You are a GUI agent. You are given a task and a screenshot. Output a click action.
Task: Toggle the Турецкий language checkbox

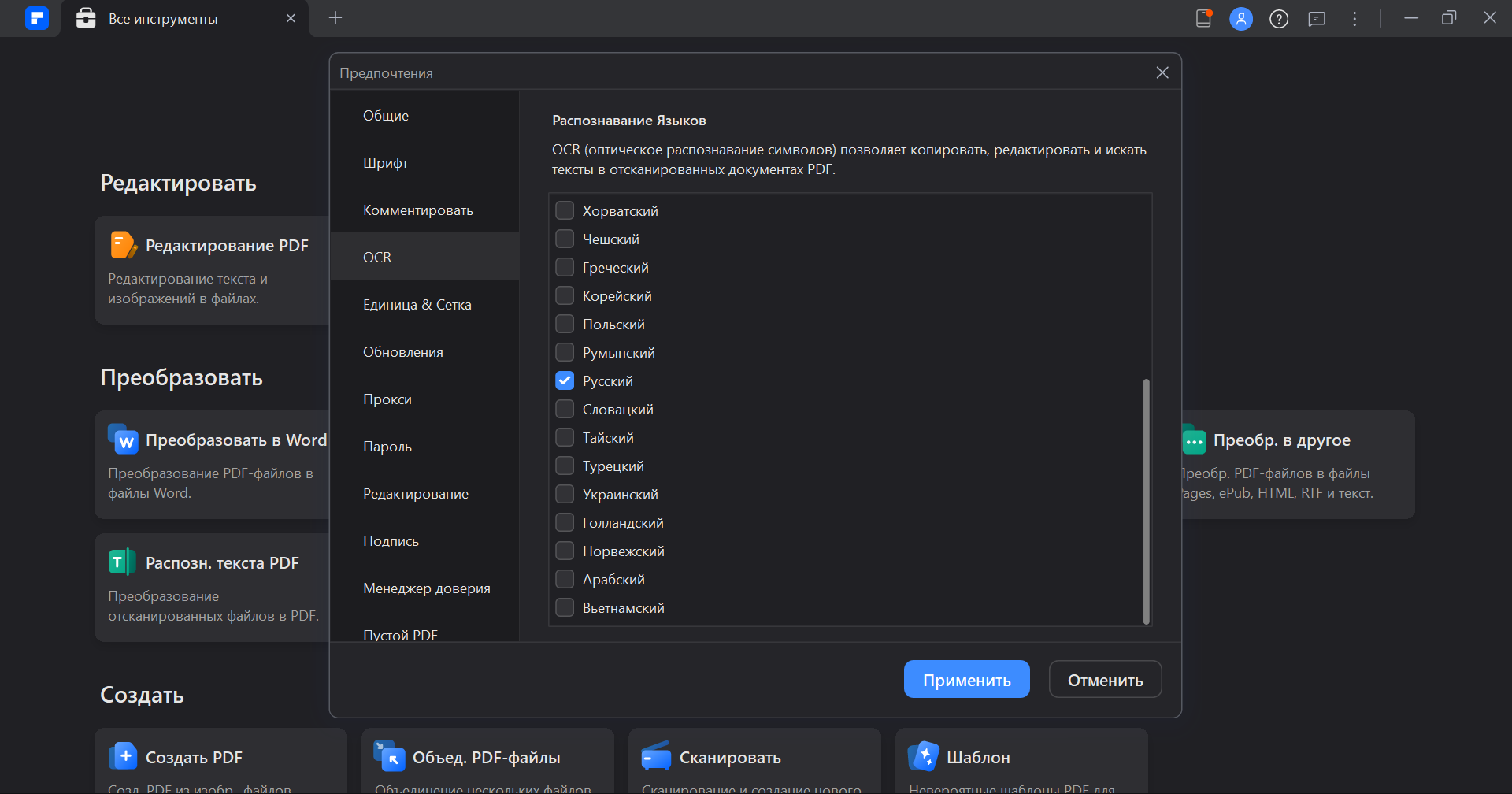click(565, 466)
